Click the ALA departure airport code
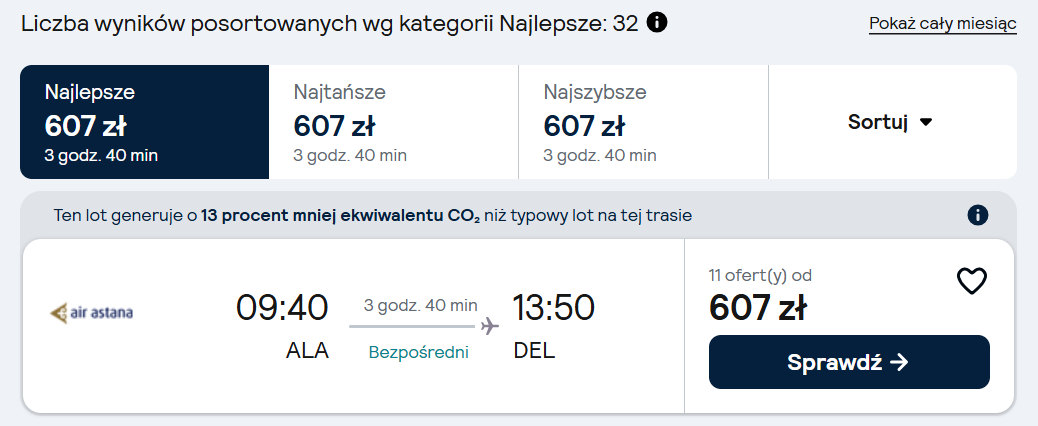Viewport: 1038px width, 426px height. 307,351
